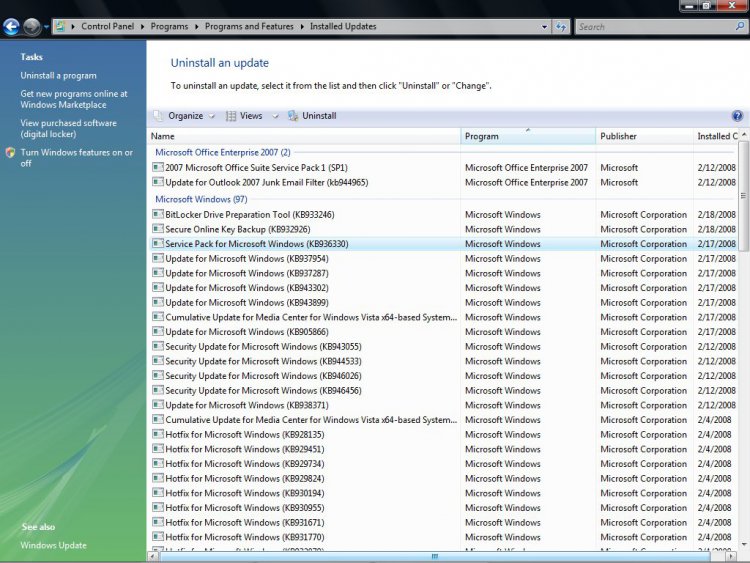Open View purchased software (digital locker)
Screen dimensions: 750x563
(68, 128)
